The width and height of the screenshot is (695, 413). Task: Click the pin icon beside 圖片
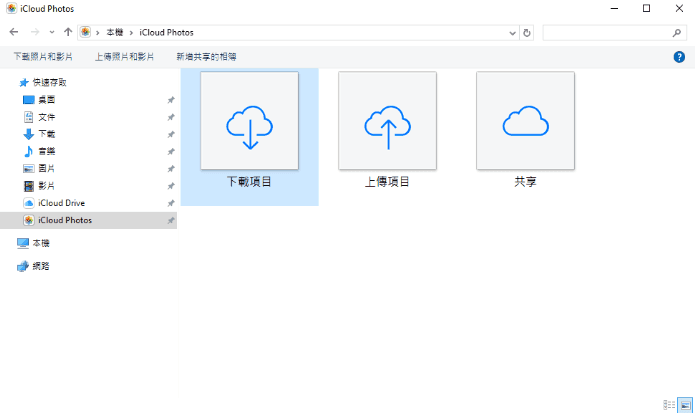pyautogui.click(x=171, y=169)
